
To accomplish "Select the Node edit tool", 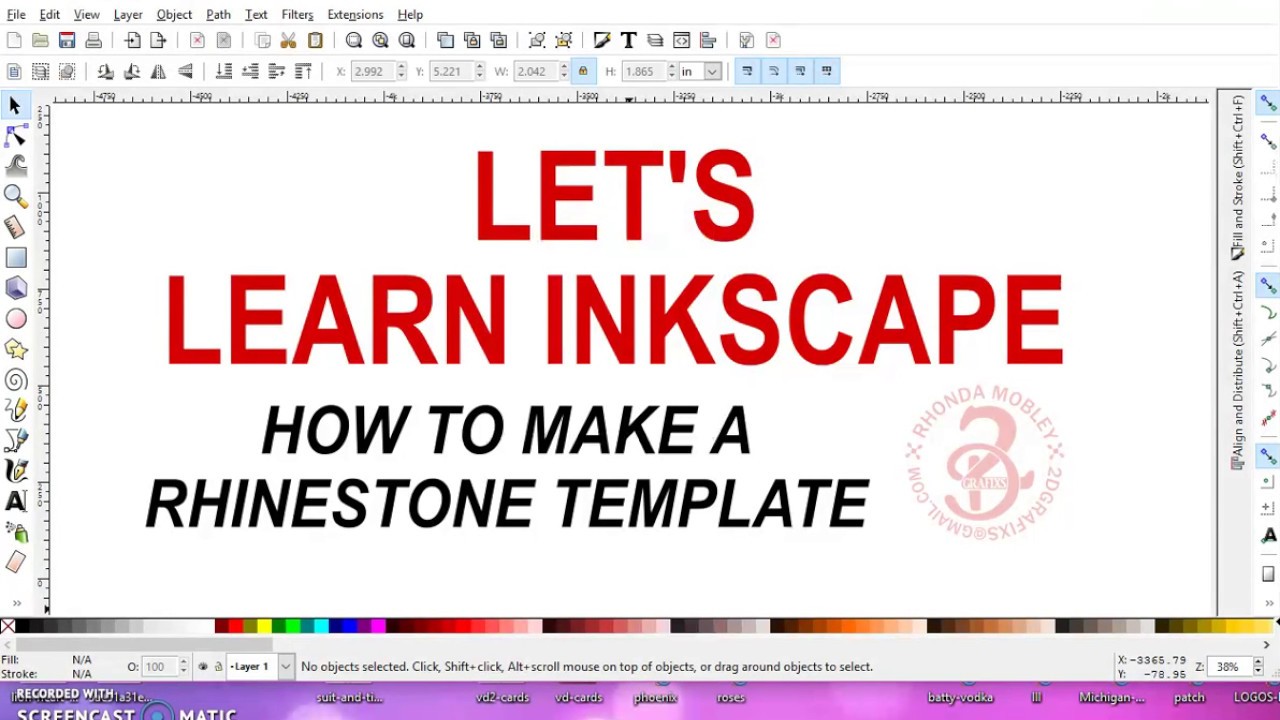I will [15, 136].
